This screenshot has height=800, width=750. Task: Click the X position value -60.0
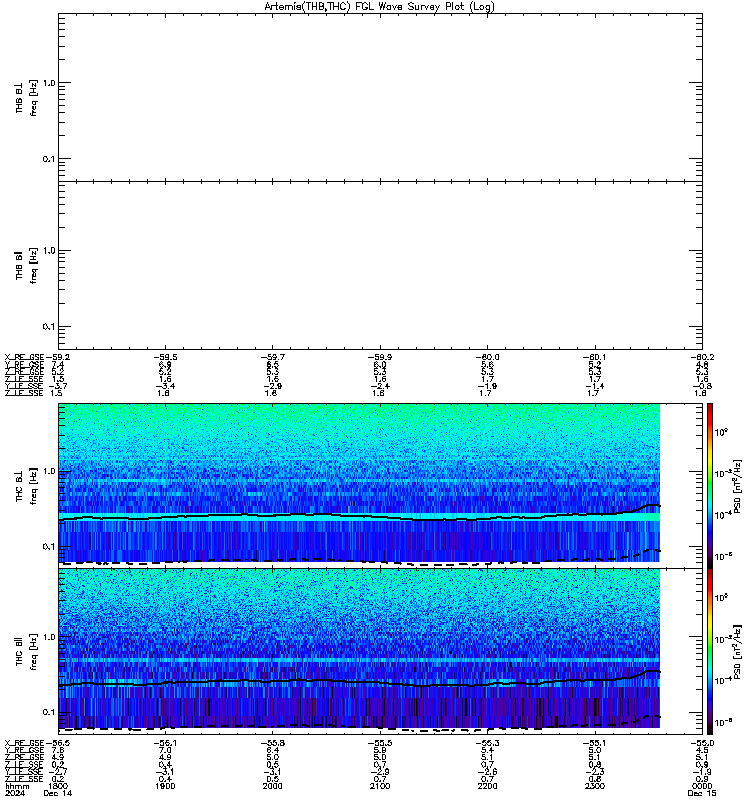pos(487,357)
